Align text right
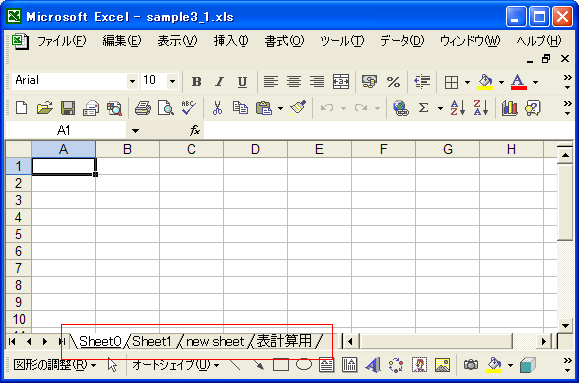The height and width of the screenshot is (383, 579). (x=317, y=82)
